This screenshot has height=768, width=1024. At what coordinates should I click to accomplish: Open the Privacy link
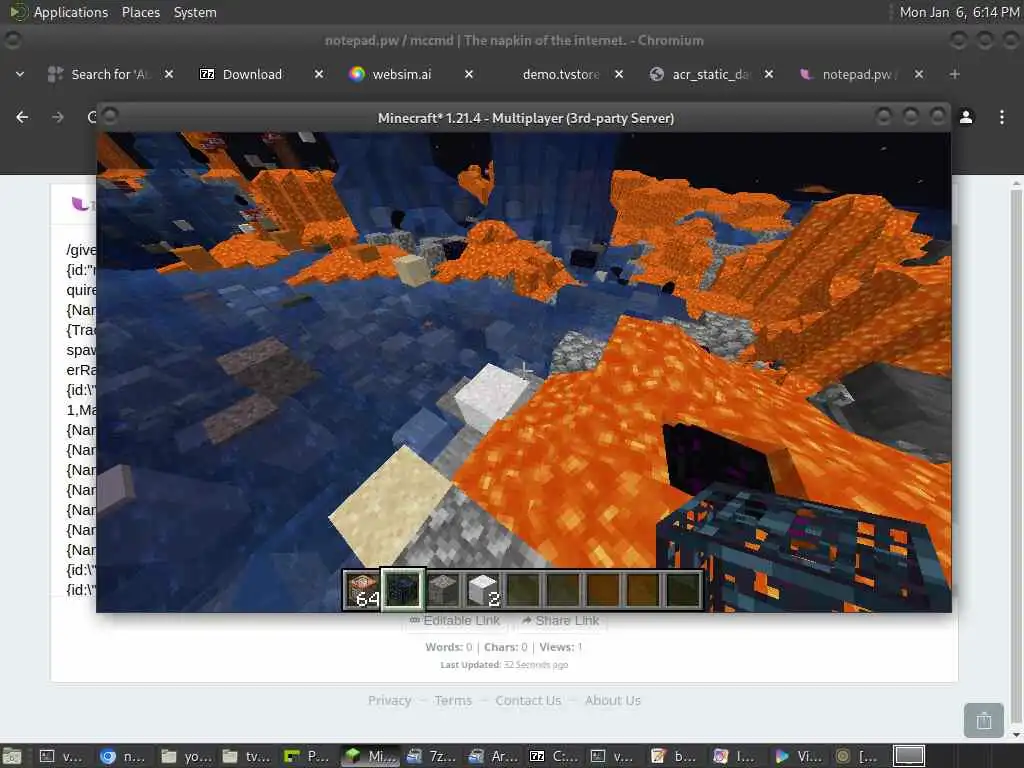coord(389,700)
